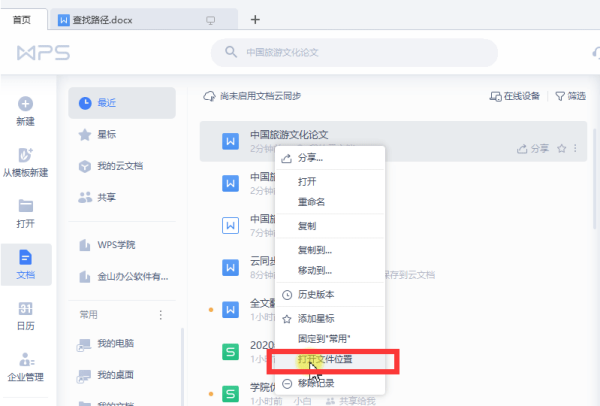Choose 添加星标 from context menu

tap(330, 318)
